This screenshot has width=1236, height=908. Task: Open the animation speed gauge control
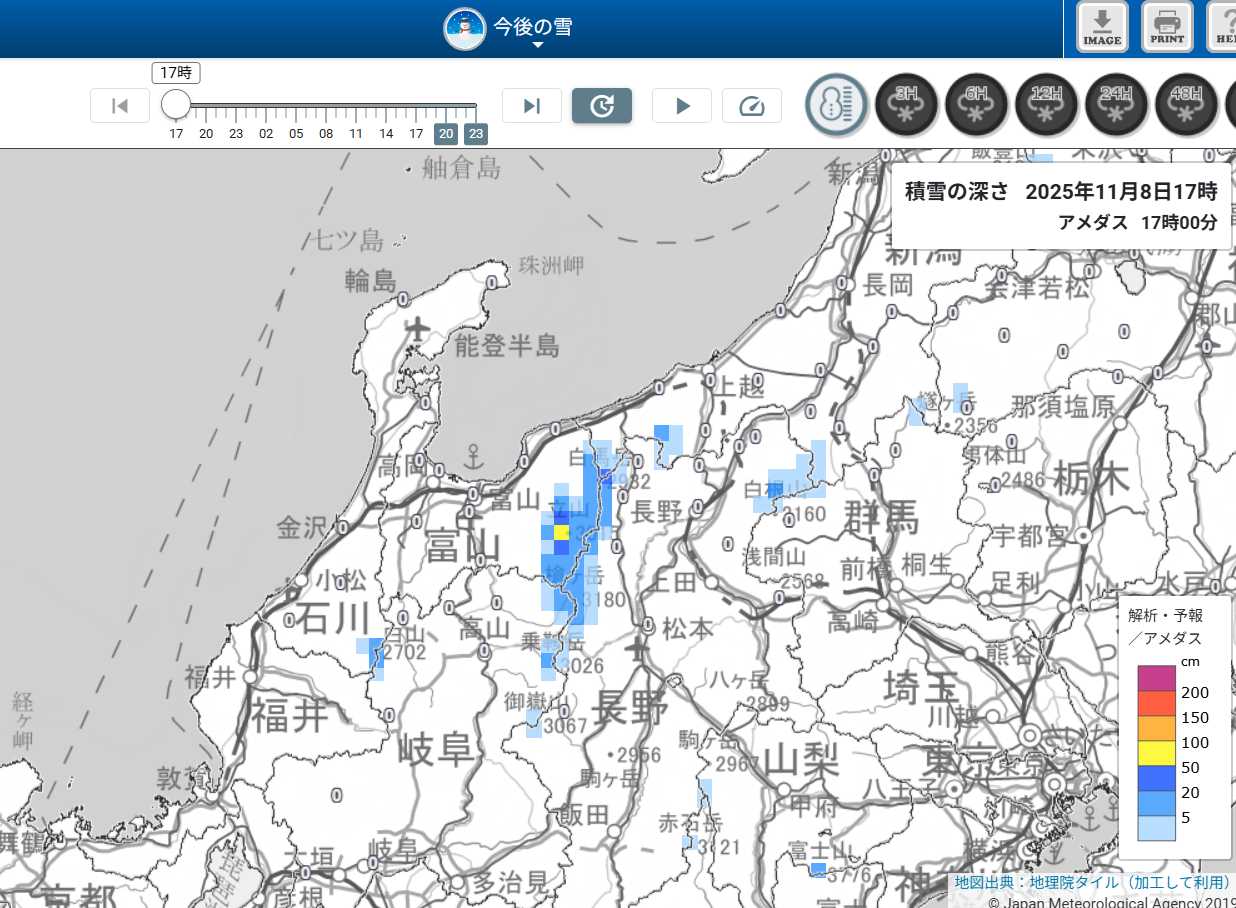click(x=751, y=106)
